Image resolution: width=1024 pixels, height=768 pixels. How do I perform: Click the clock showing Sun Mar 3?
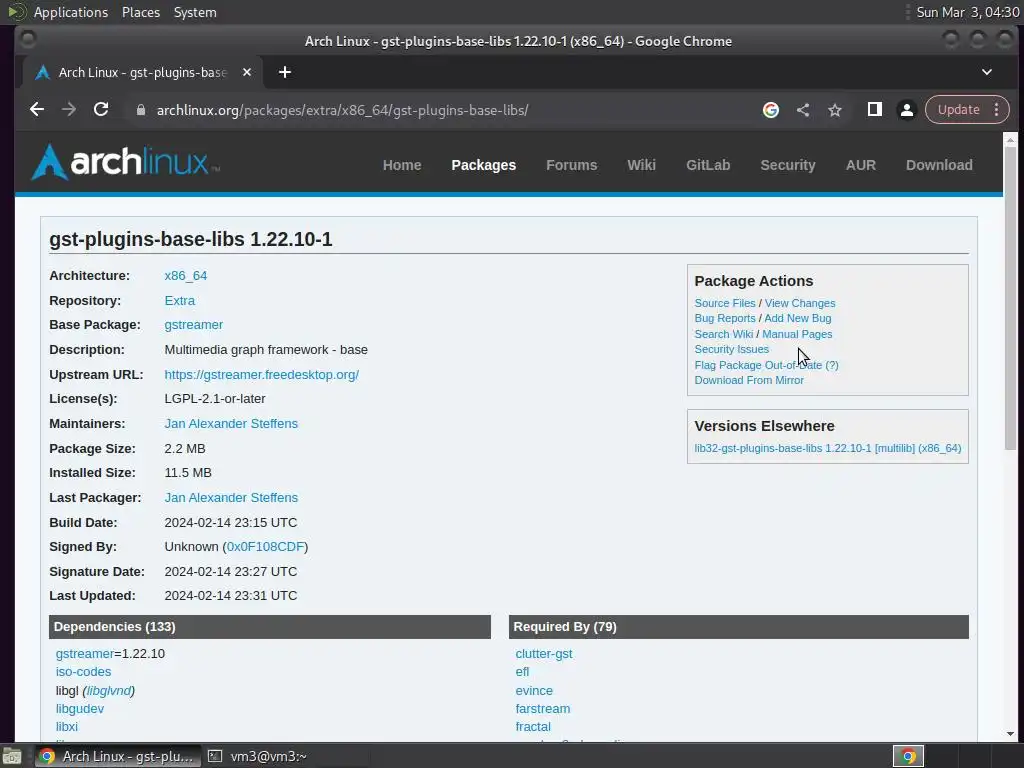point(967,12)
